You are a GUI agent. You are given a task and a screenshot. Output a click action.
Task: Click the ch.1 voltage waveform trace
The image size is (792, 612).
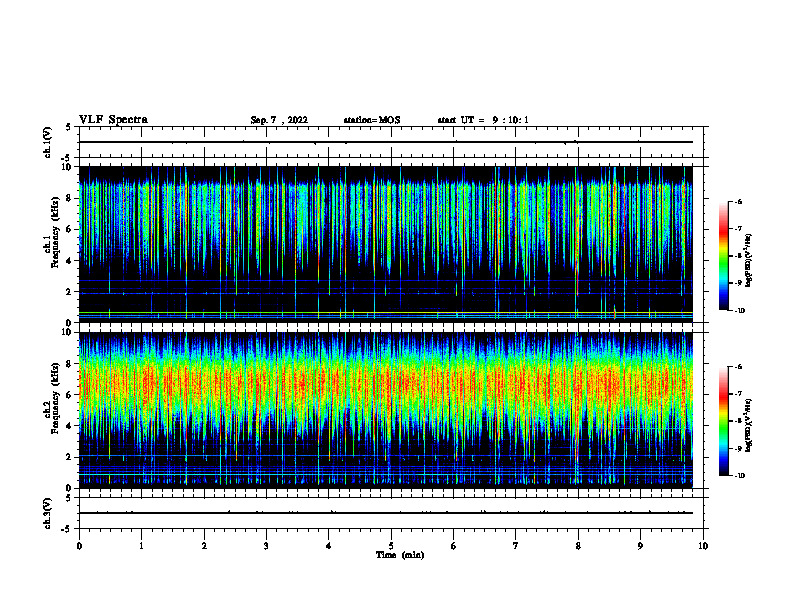[x=386, y=142]
